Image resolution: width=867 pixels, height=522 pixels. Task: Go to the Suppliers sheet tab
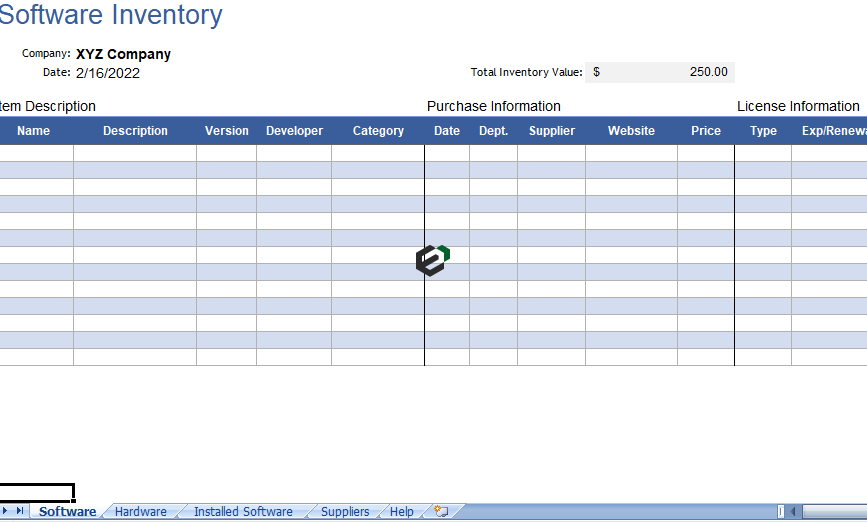[345, 511]
